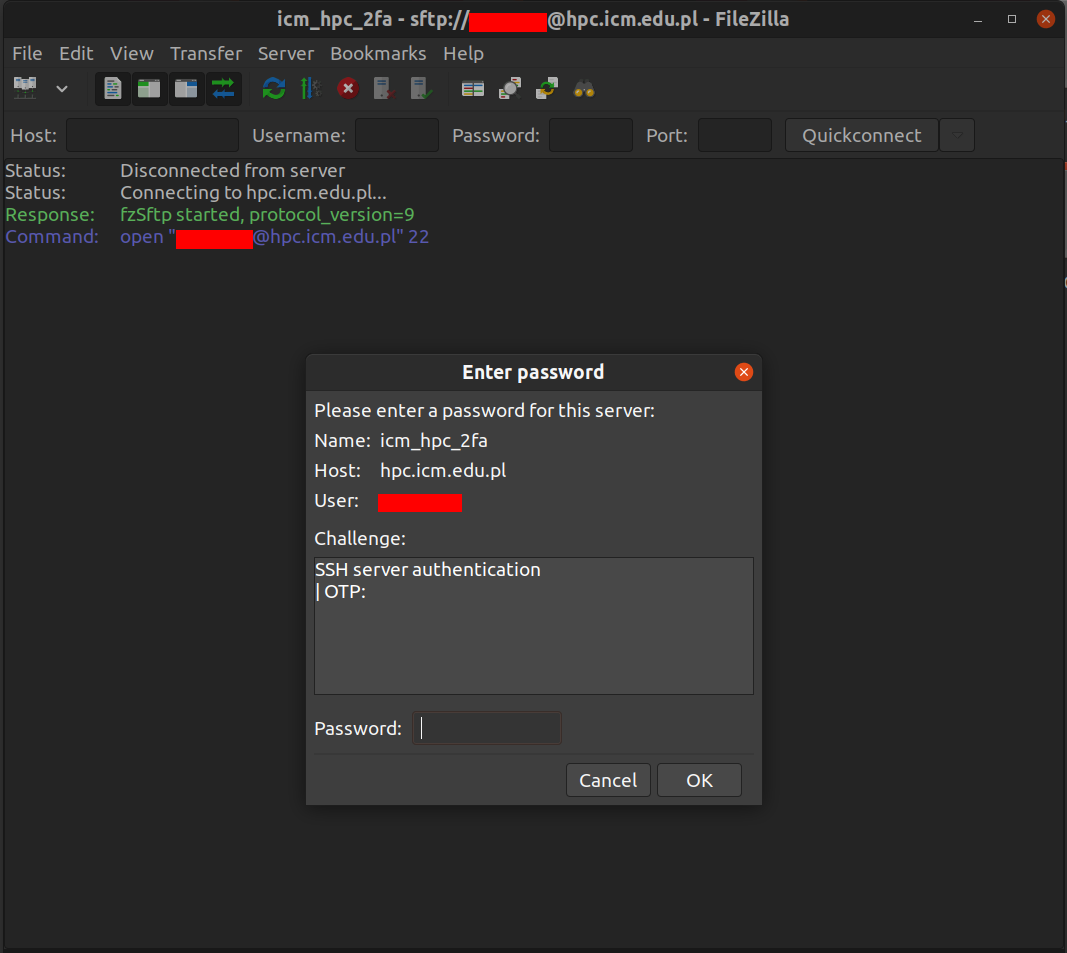This screenshot has height=953, width=1067.
Task: Toggle the message log display icon
Action: tap(113, 89)
